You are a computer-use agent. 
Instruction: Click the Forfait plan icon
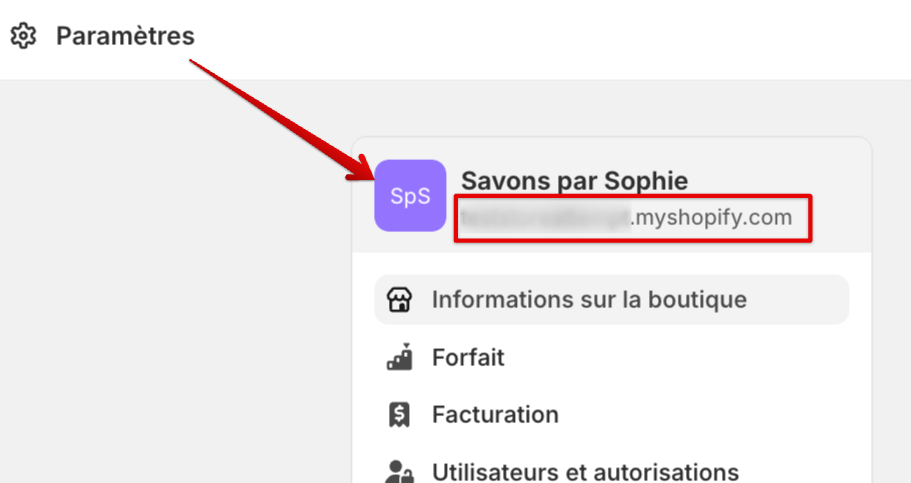(400, 357)
